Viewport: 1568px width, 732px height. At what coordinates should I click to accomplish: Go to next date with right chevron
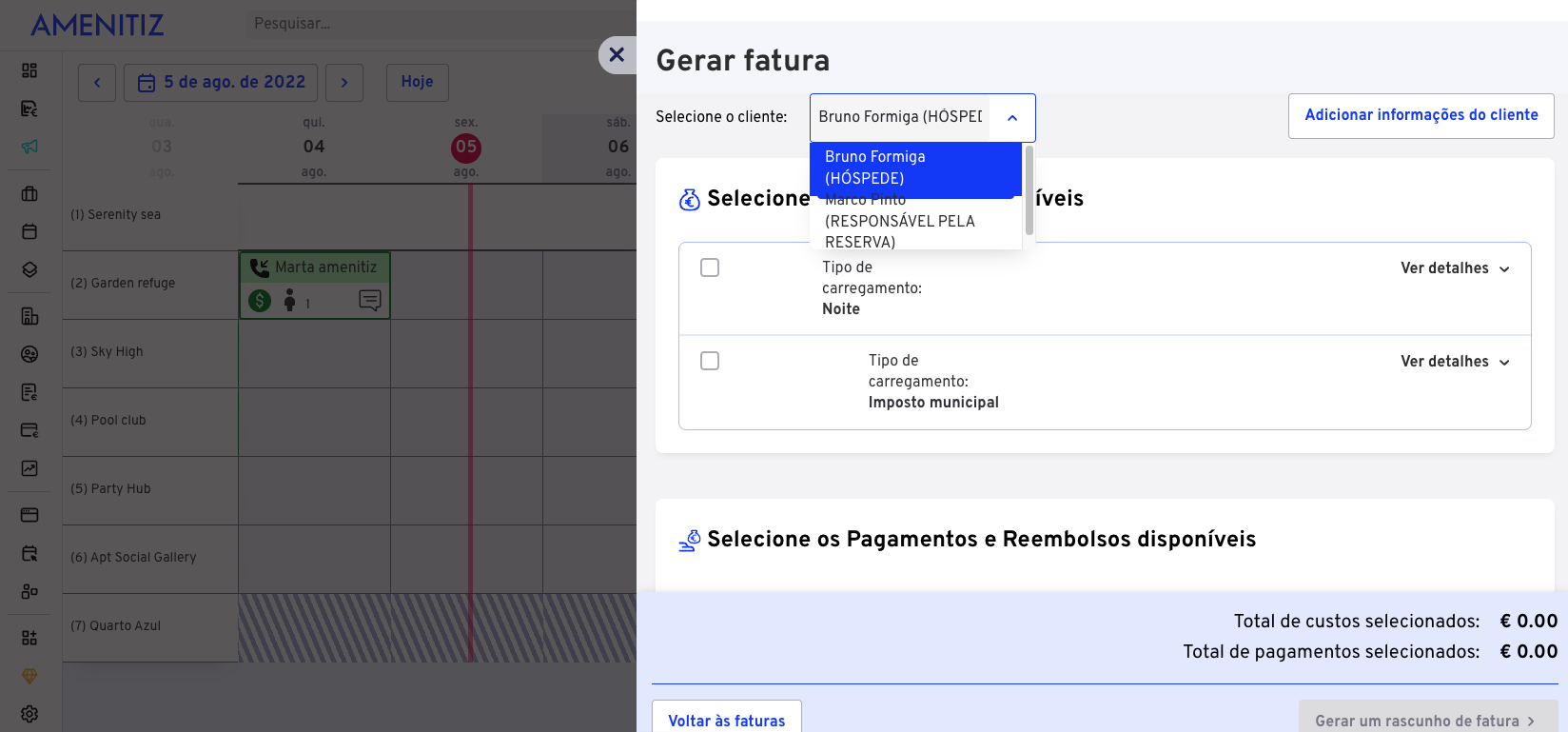(x=344, y=83)
